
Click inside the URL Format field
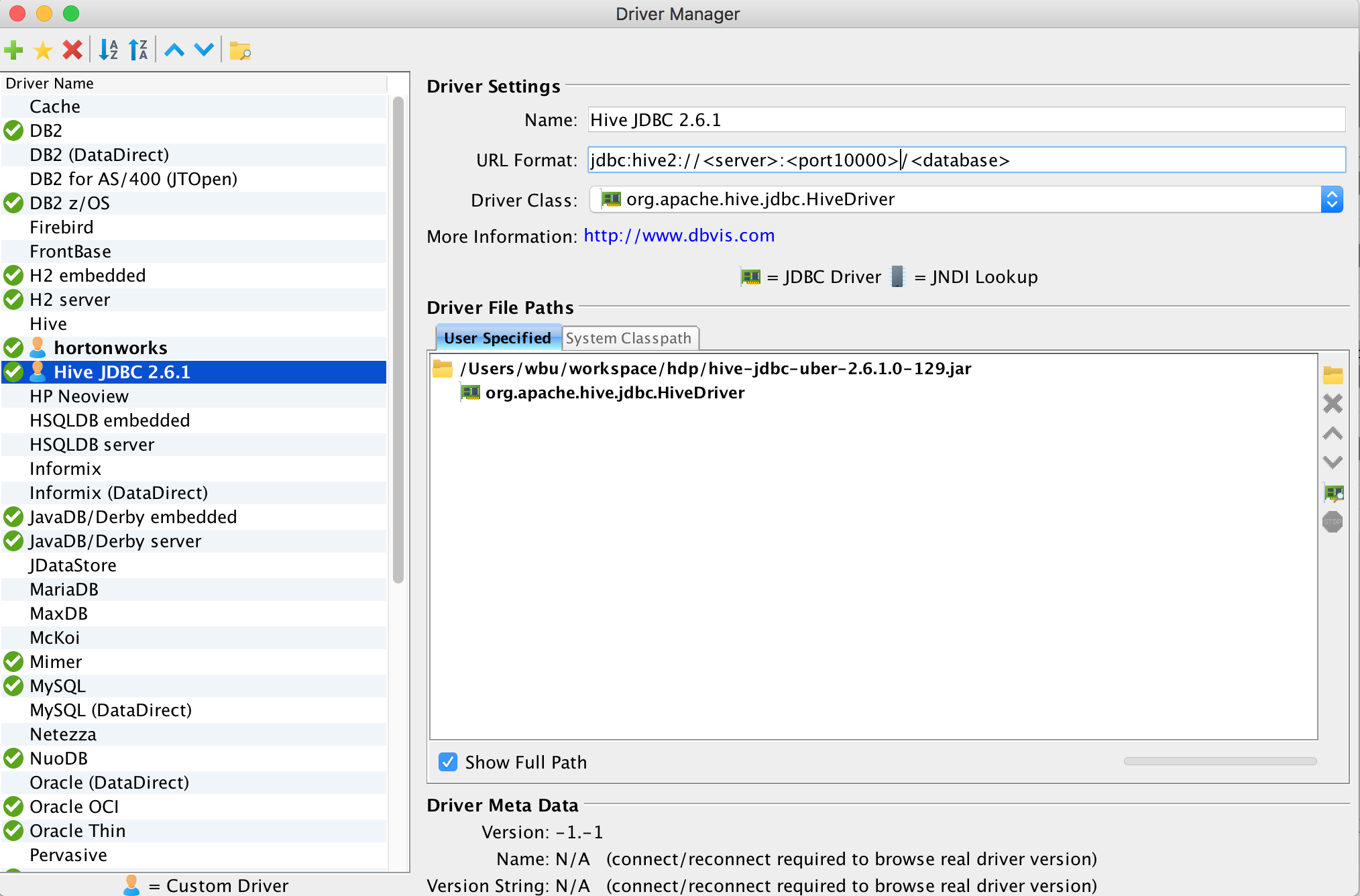[805, 160]
